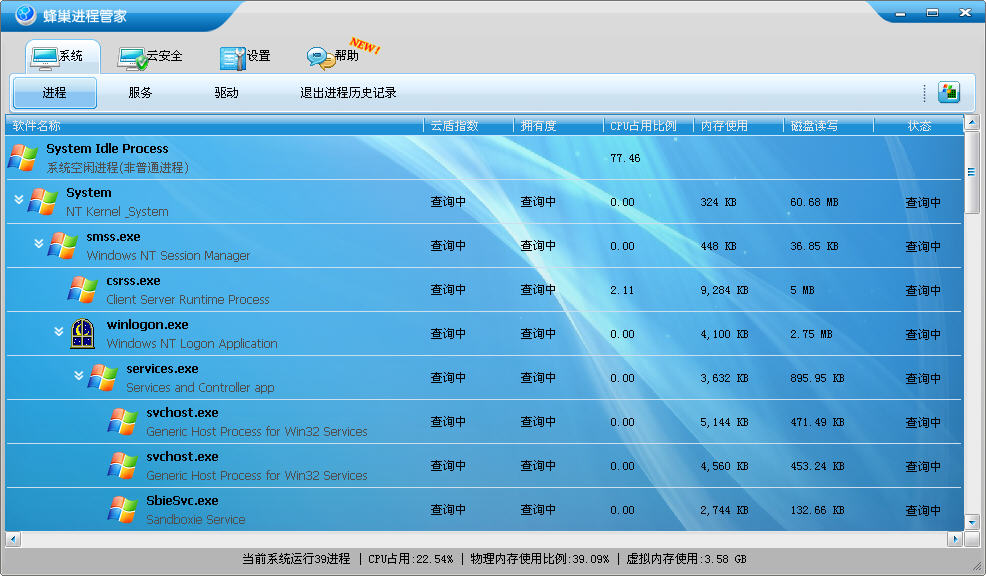Image resolution: width=986 pixels, height=576 pixels.
Task: Click the SbieSvc.exe Windows icon
Action: tap(124, 510)
